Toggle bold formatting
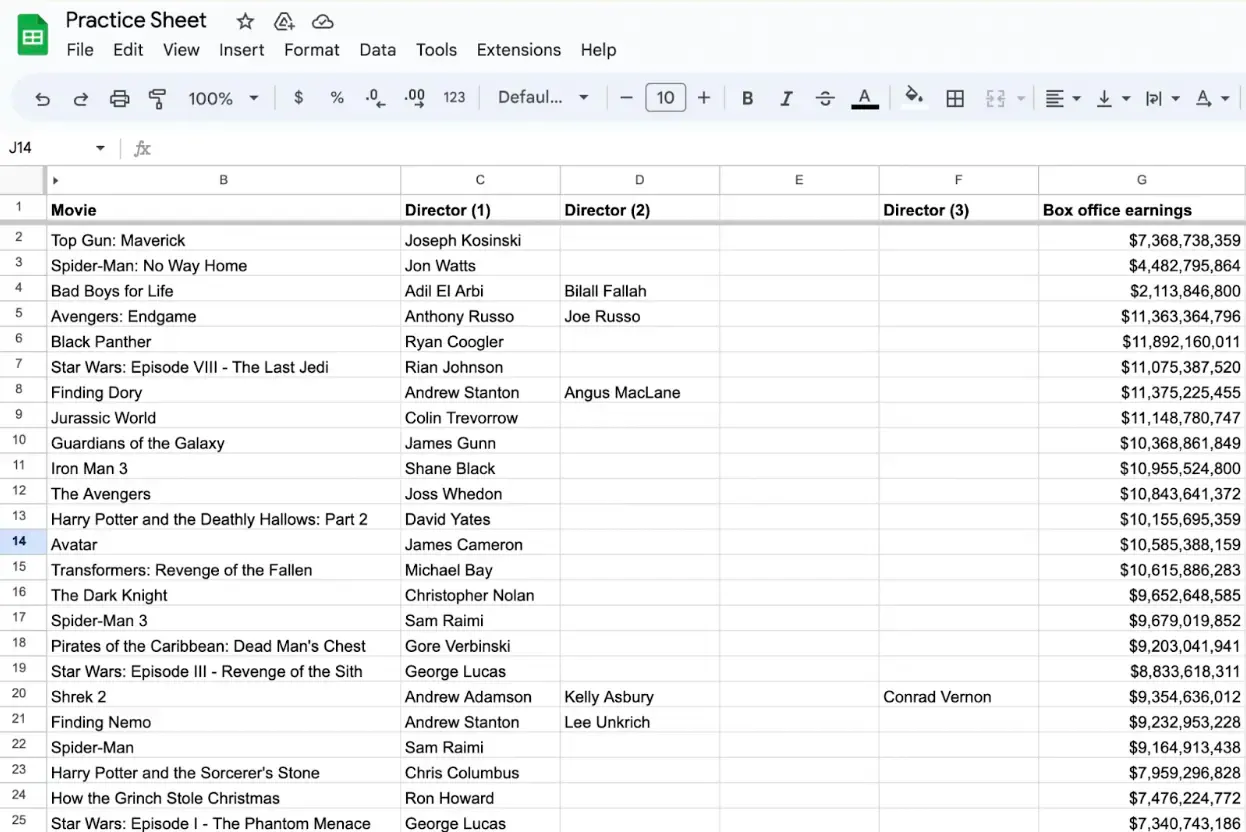Screen dimensions: 1246x832 coord(747,98)
